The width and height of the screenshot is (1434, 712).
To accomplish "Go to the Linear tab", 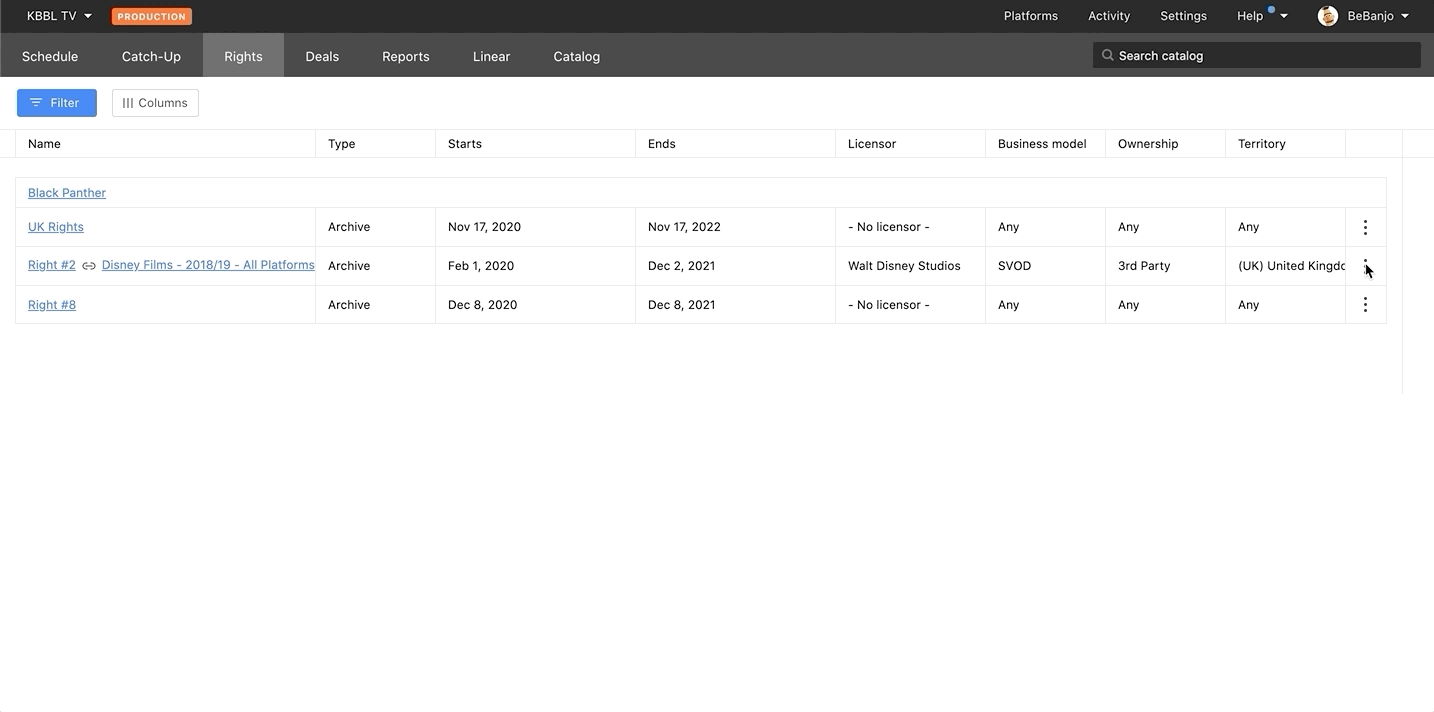I will [x=491, y=56].
